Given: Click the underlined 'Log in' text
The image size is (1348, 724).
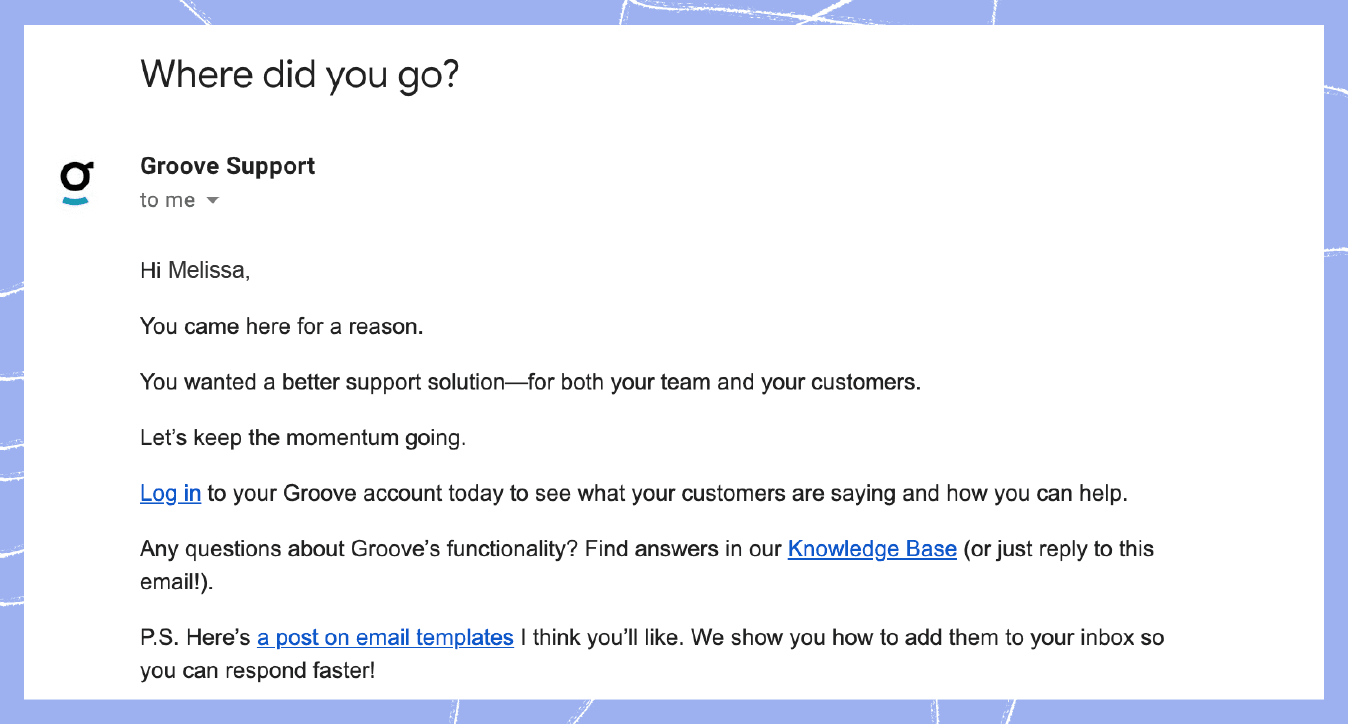Looking at the screenshot, I should pyautogui.click(x=170, y=492).
